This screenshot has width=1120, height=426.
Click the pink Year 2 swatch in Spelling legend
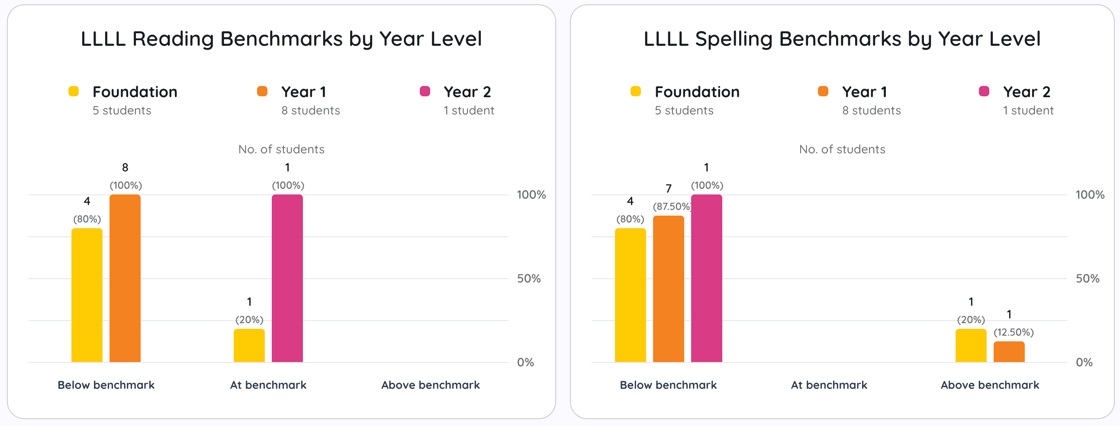[984, 92]
